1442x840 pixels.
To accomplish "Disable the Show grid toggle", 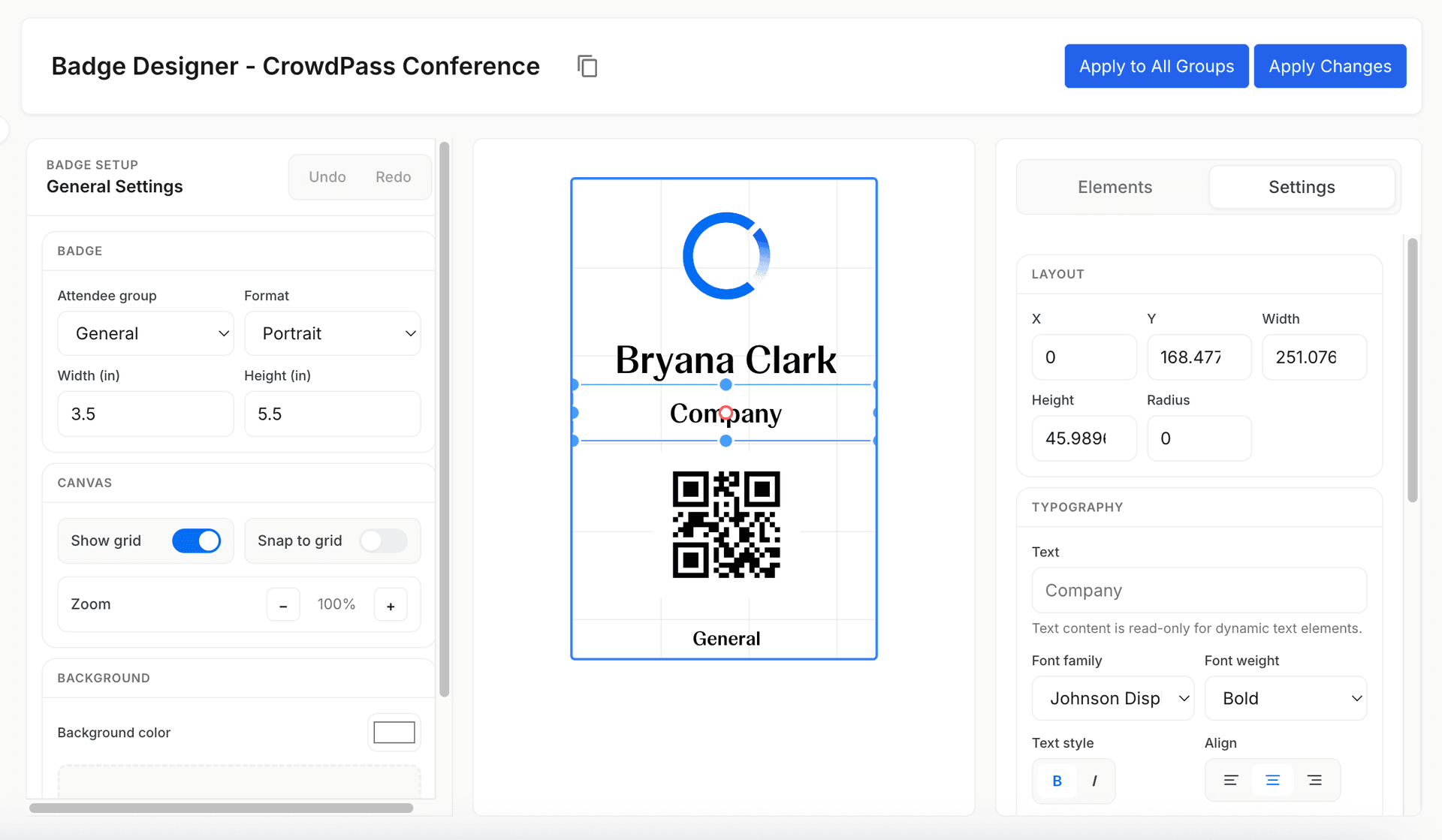I will (196, 540).
